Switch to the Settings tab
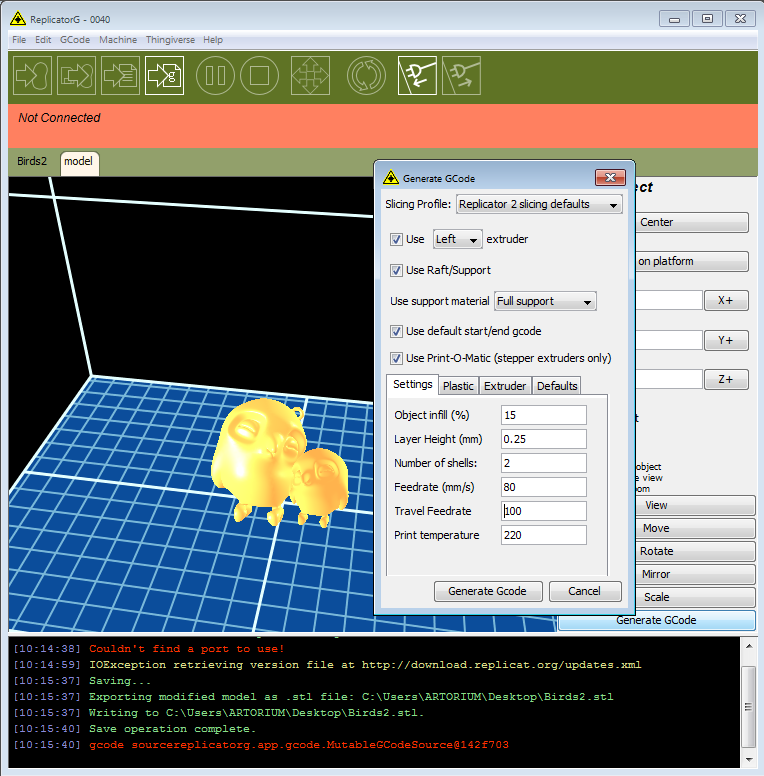This screenshot has height=776, width=764. coord(413,384)
